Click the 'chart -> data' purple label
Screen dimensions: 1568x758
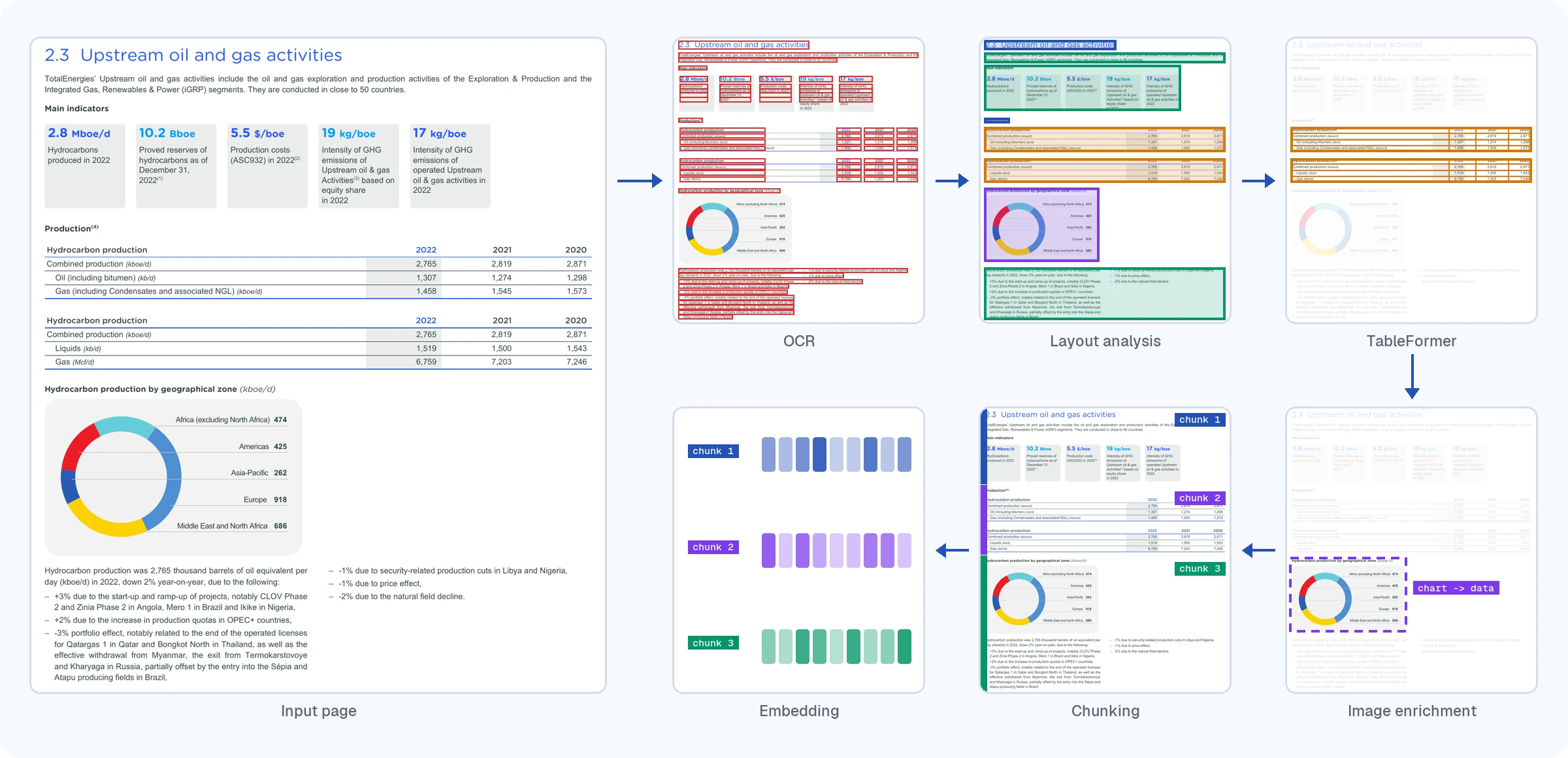1456,588
